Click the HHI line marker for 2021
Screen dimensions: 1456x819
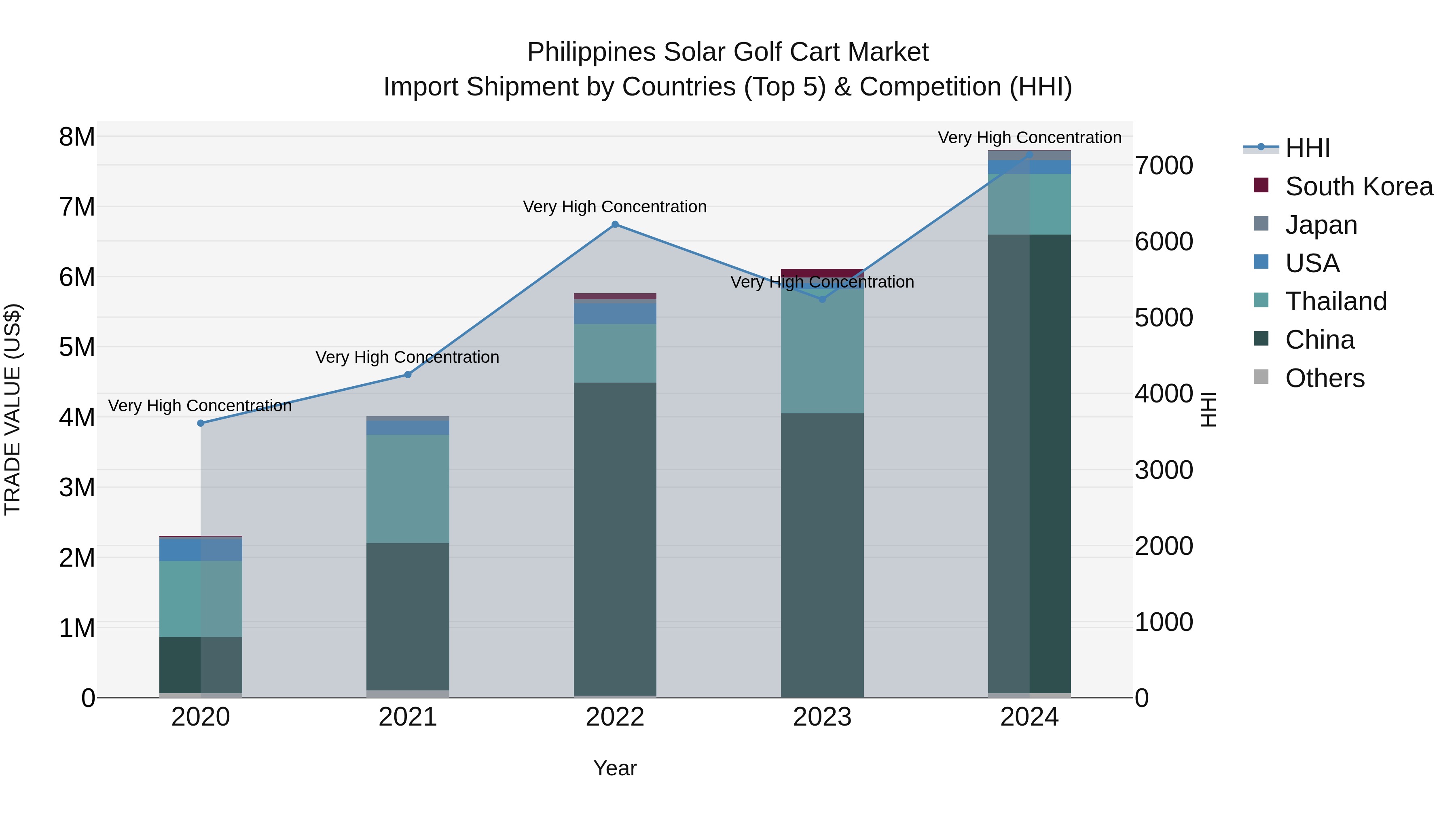tap(408, 375)
